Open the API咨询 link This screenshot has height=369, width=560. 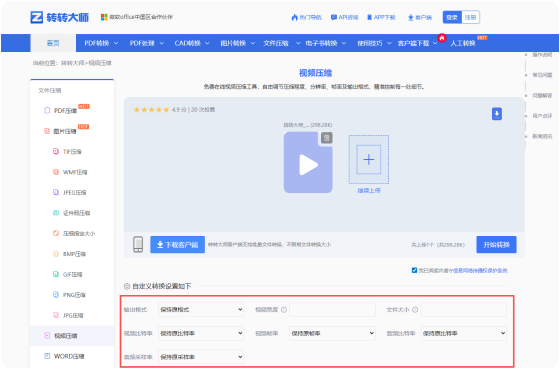coord(345,17)
